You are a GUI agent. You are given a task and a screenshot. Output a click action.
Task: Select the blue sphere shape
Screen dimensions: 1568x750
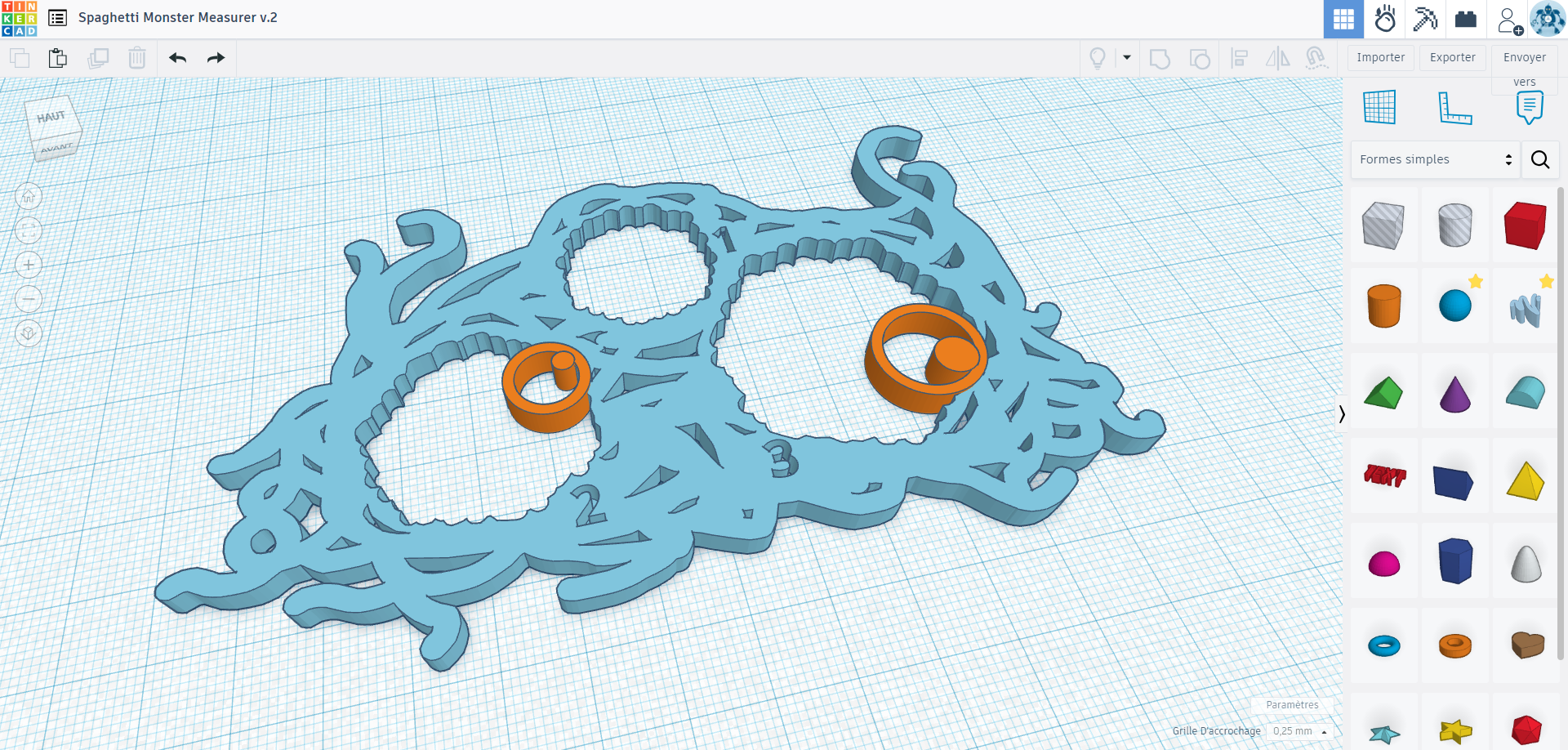1454,306
